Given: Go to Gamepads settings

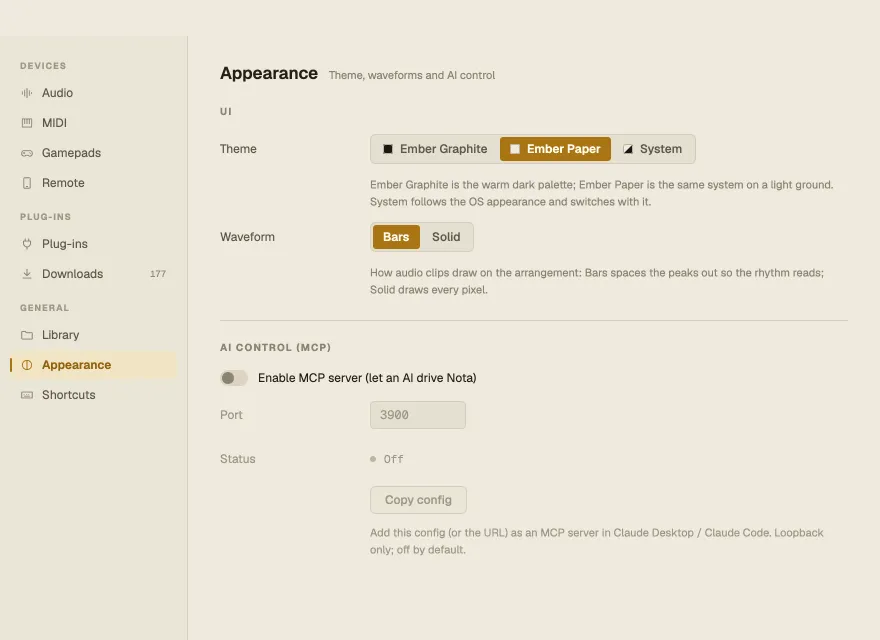Looking at the screenshot, I should point(93,153).
